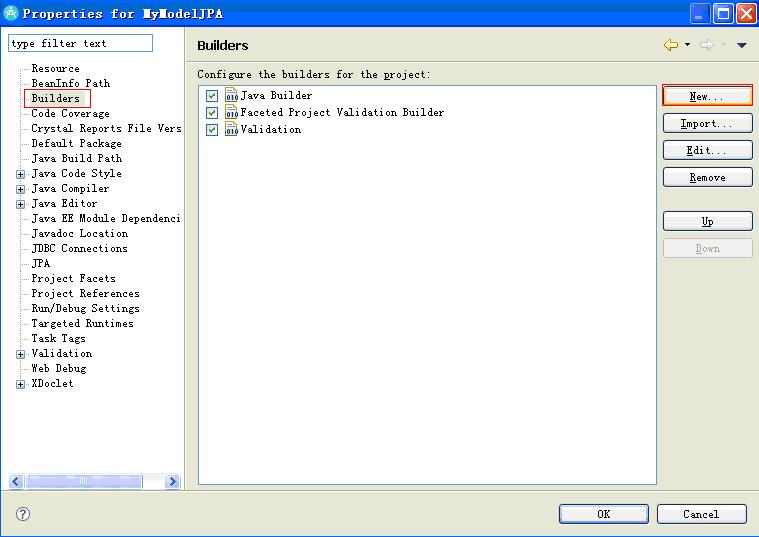Focus the type filter text field
Viewport: 759px width, 537px height.
80,43
